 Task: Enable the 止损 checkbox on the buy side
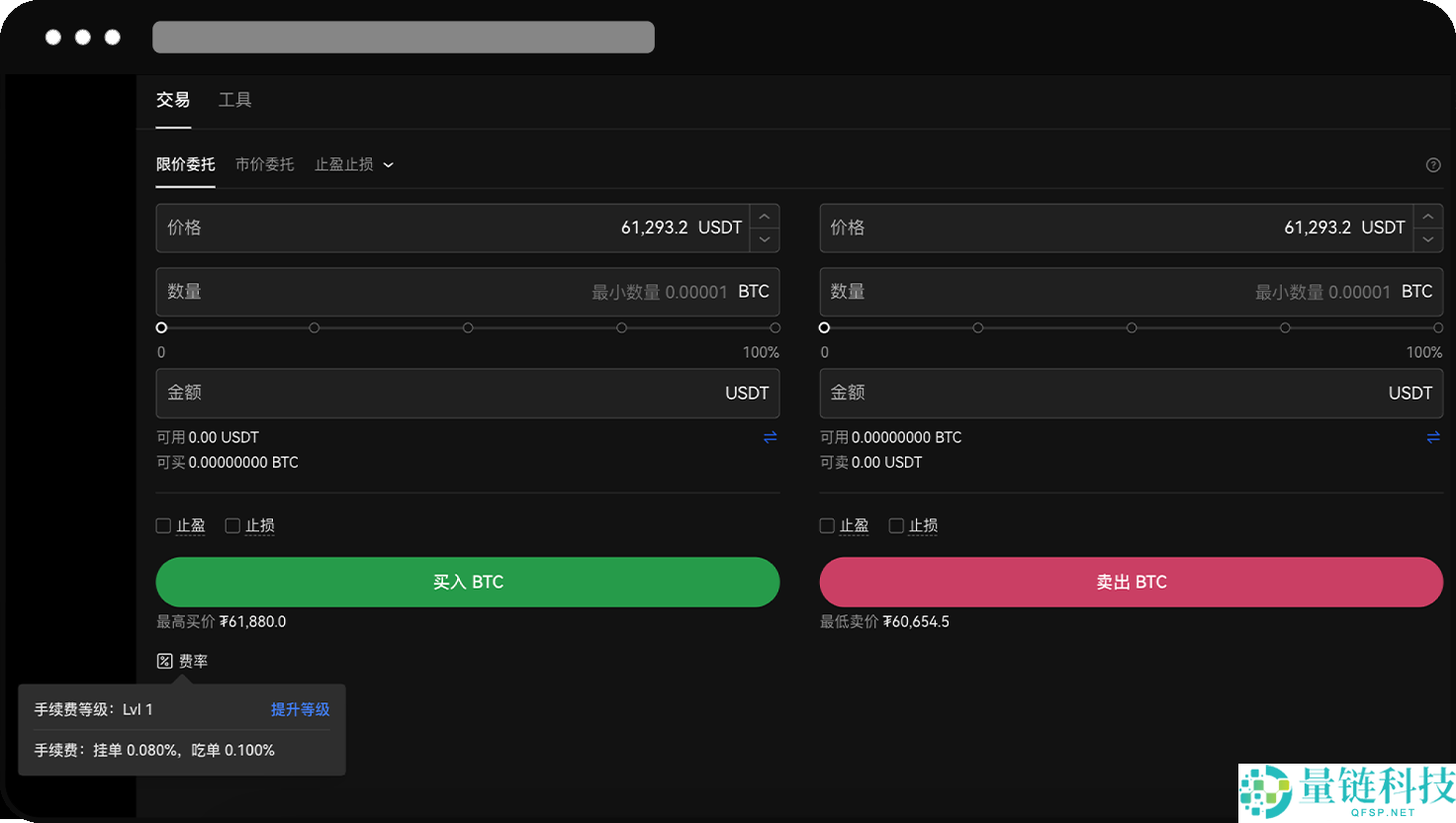point(232,525)
